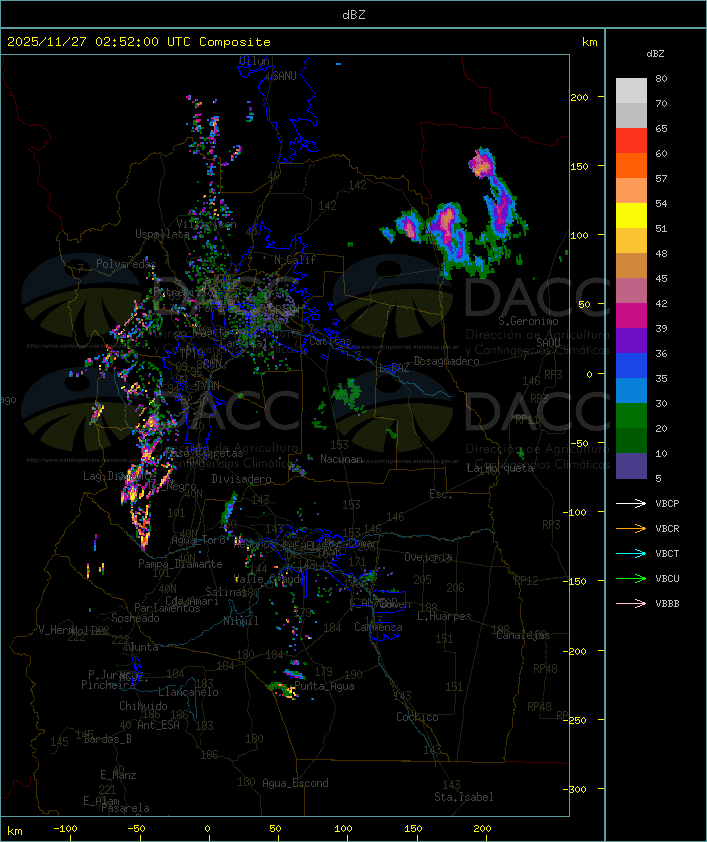
Task: Click the Pasarela place label
Action: 125,808
